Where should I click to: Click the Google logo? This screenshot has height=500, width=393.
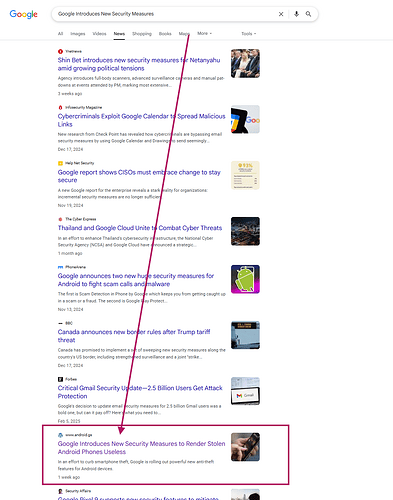[23, 14]
